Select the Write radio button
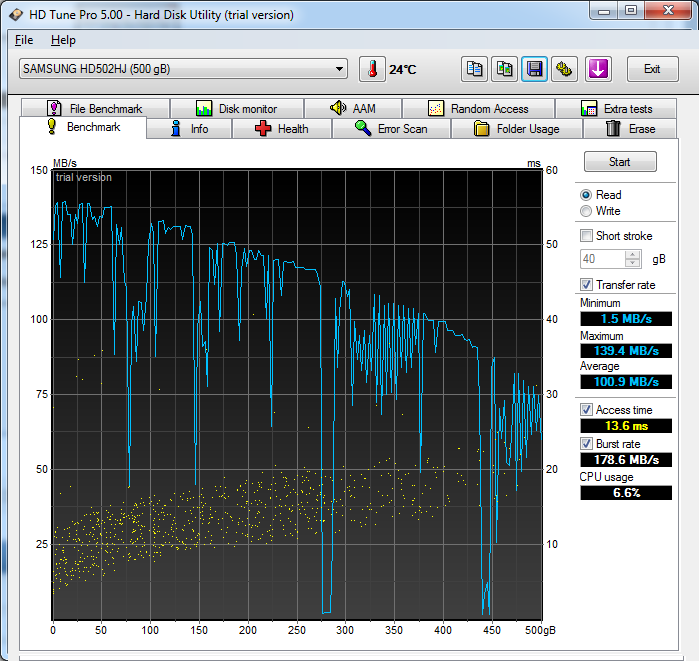The image size is (699, 661). 586,211
